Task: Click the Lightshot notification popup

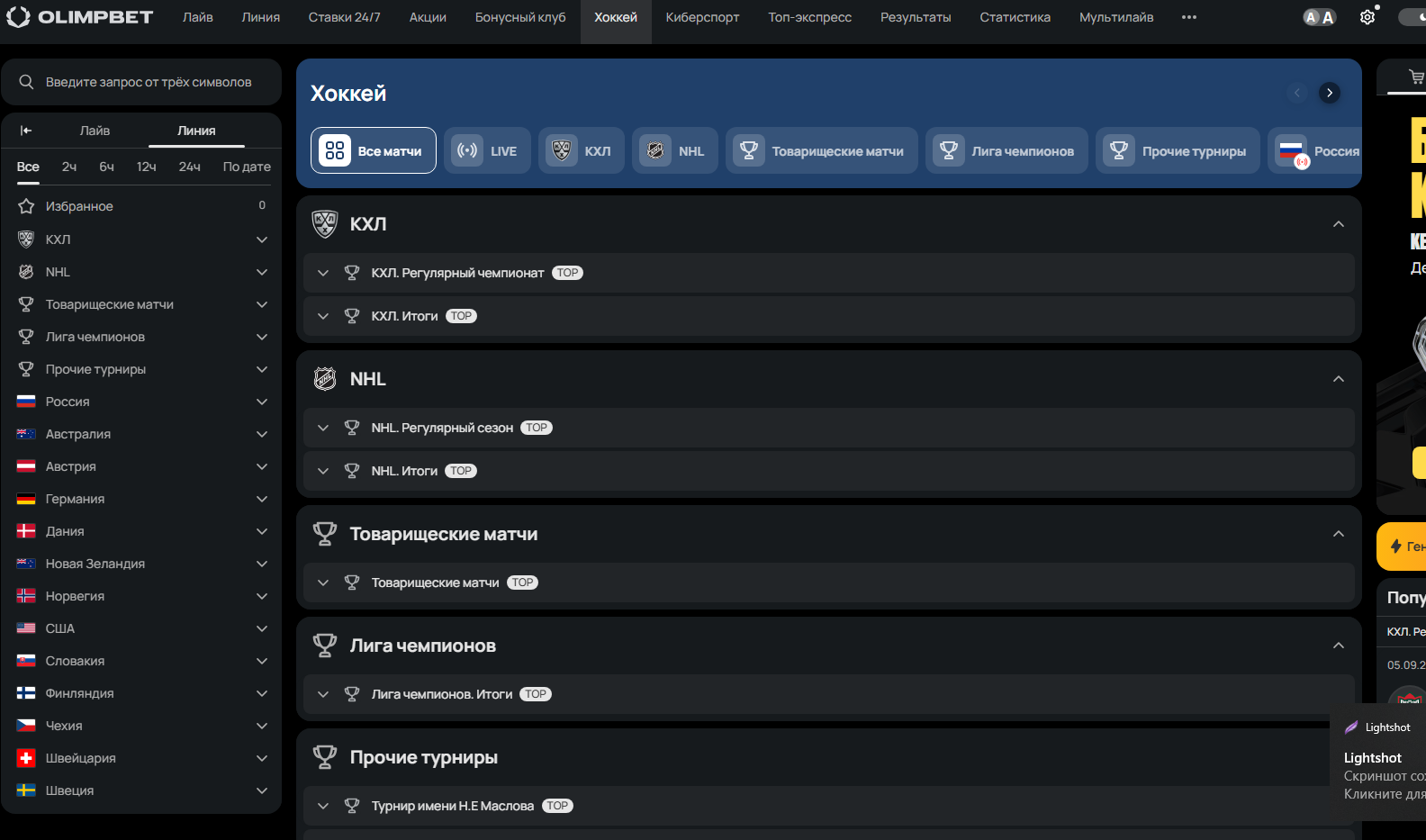Action: pos(1378,762)
